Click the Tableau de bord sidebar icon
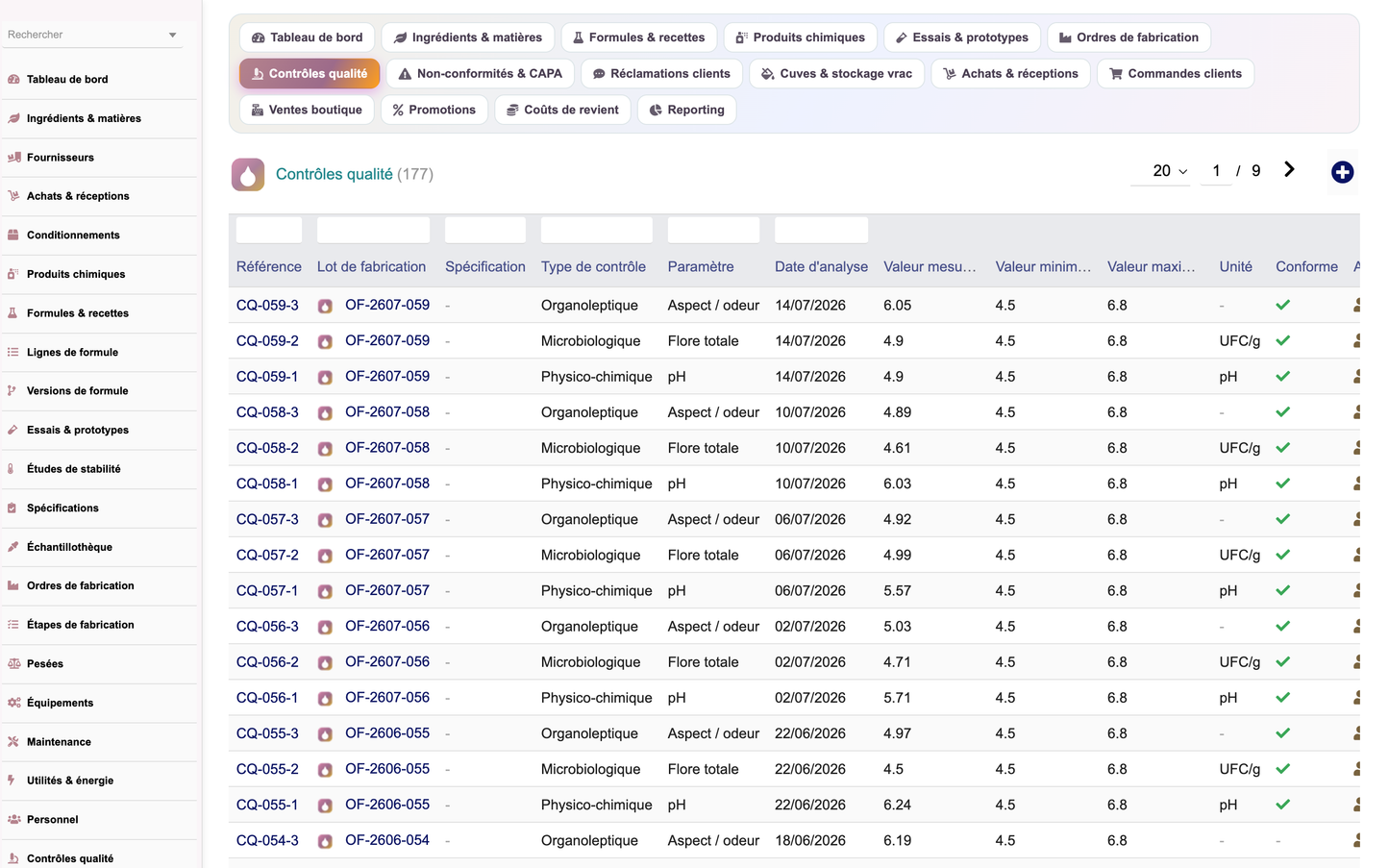This screenshot has height=868, width=1389. [x=13, y=80]
